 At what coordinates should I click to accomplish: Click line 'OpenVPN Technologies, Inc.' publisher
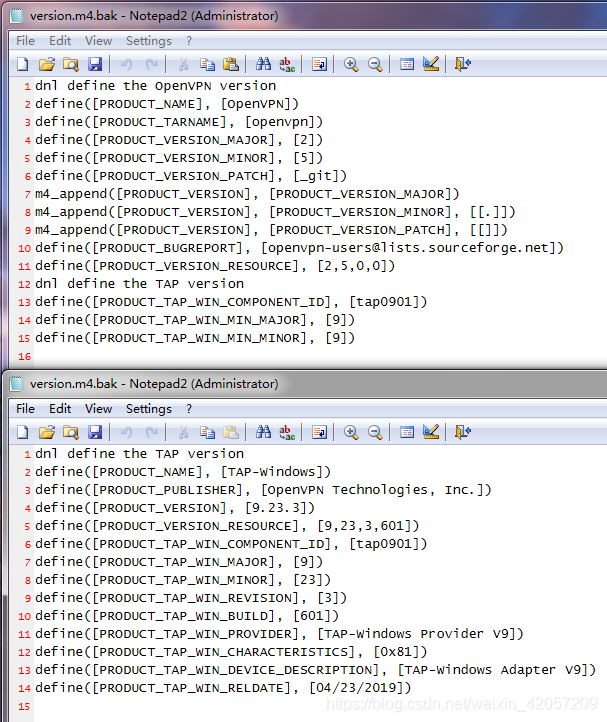[263, 490]
